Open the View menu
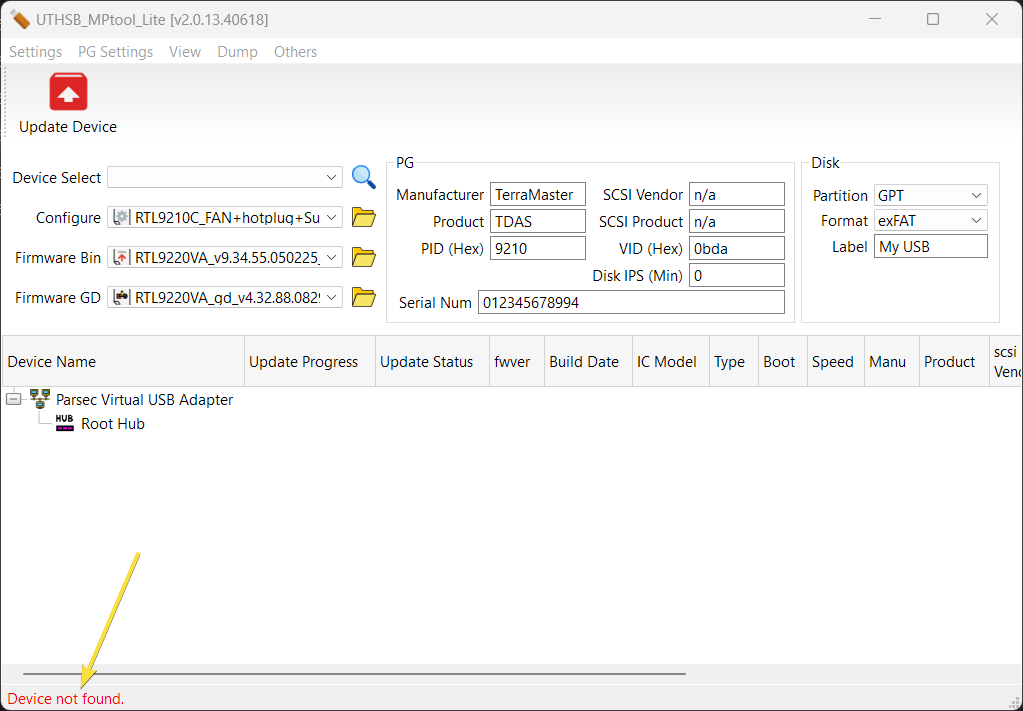Viewport: 1023px width, 711px height. pos(185,52)
